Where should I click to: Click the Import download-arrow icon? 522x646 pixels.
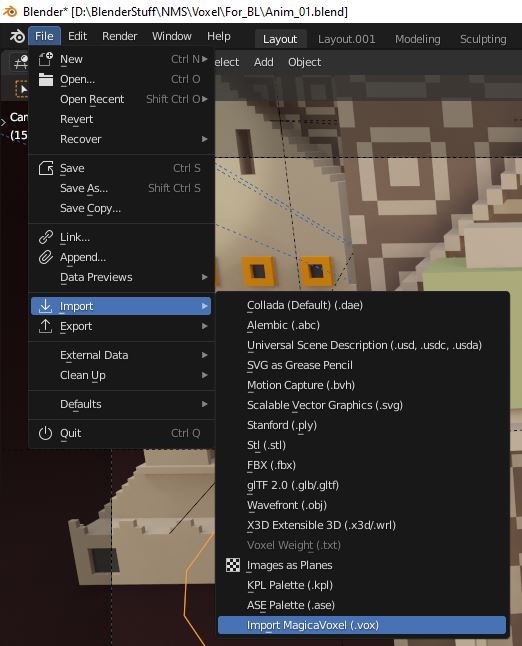pos(45,306)
